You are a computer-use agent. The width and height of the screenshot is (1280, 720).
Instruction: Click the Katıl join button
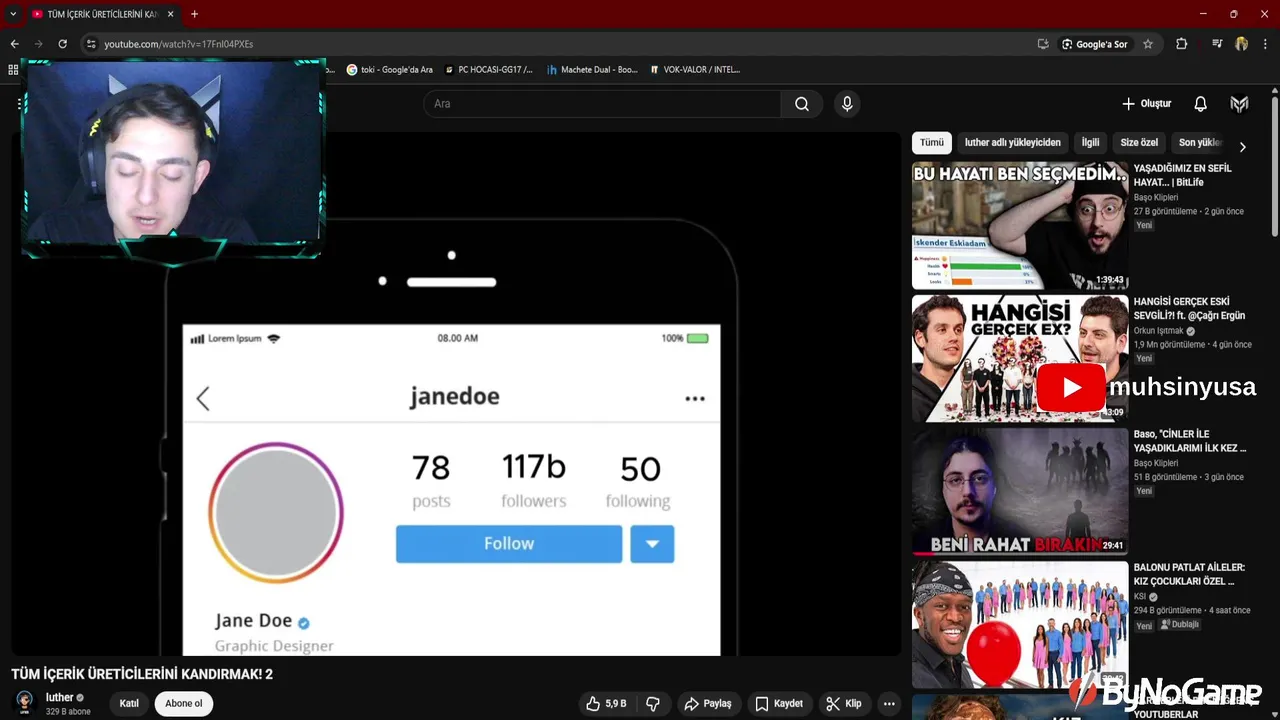point(129,703)
